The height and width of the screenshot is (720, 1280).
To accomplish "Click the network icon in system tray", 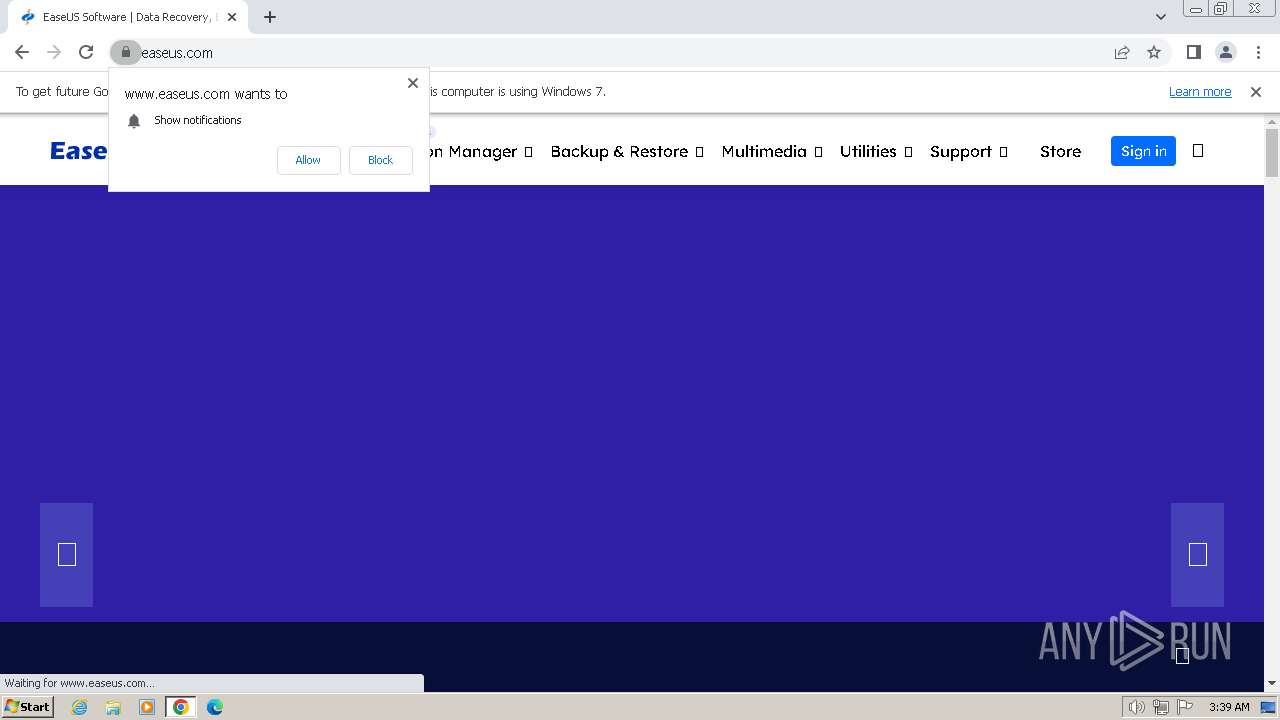I will (1161, 707).
